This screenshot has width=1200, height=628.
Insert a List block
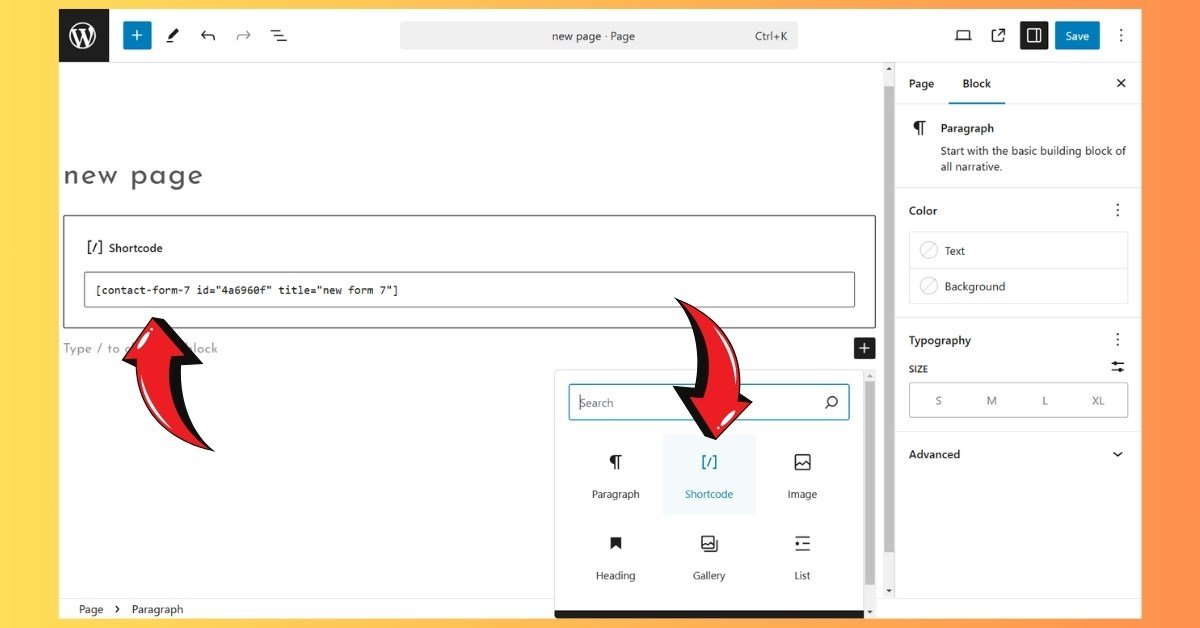click(802, 557)
